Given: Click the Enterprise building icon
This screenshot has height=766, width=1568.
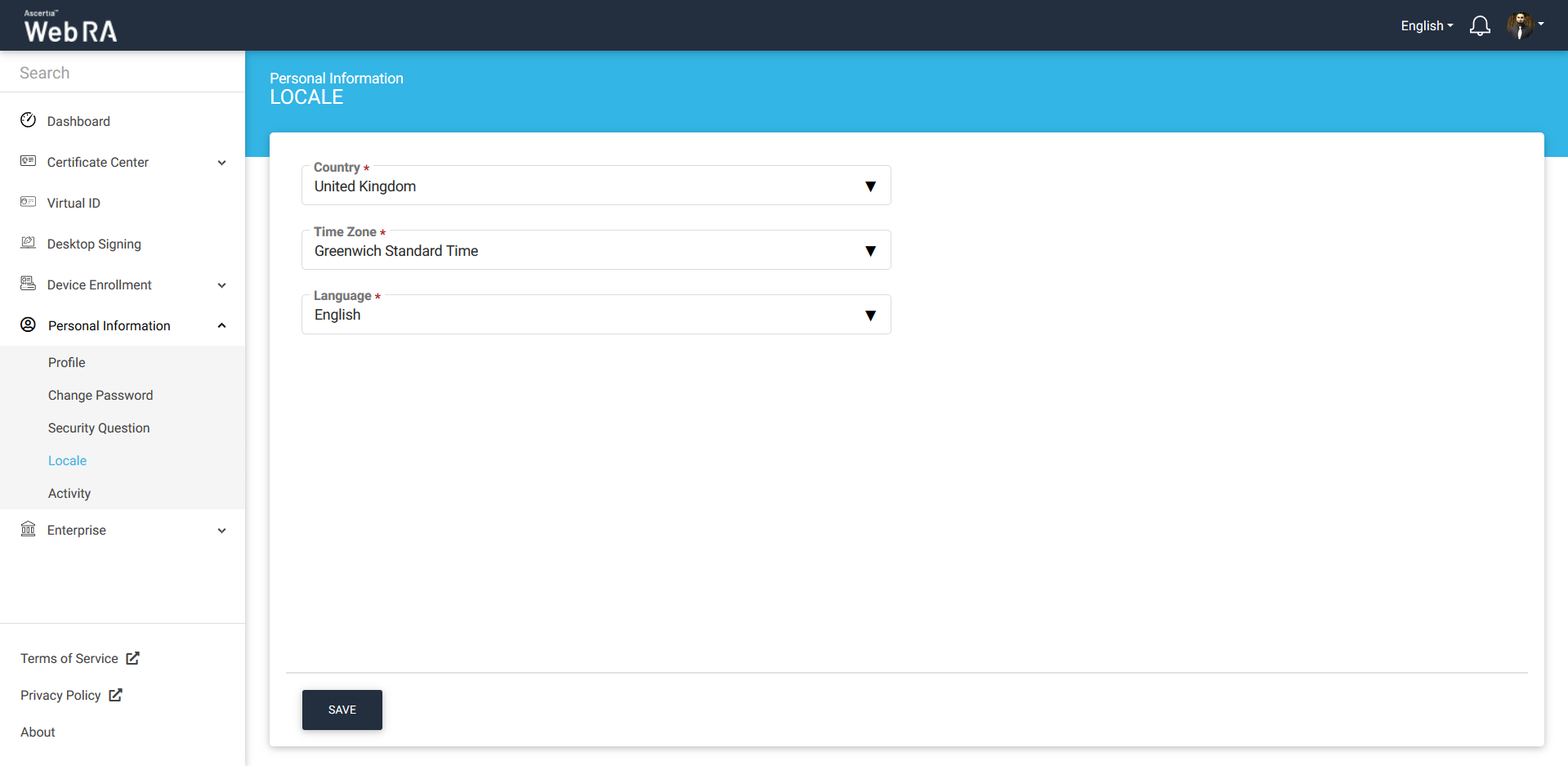Looking at the screenshot, I should click(x=28, y=529).
